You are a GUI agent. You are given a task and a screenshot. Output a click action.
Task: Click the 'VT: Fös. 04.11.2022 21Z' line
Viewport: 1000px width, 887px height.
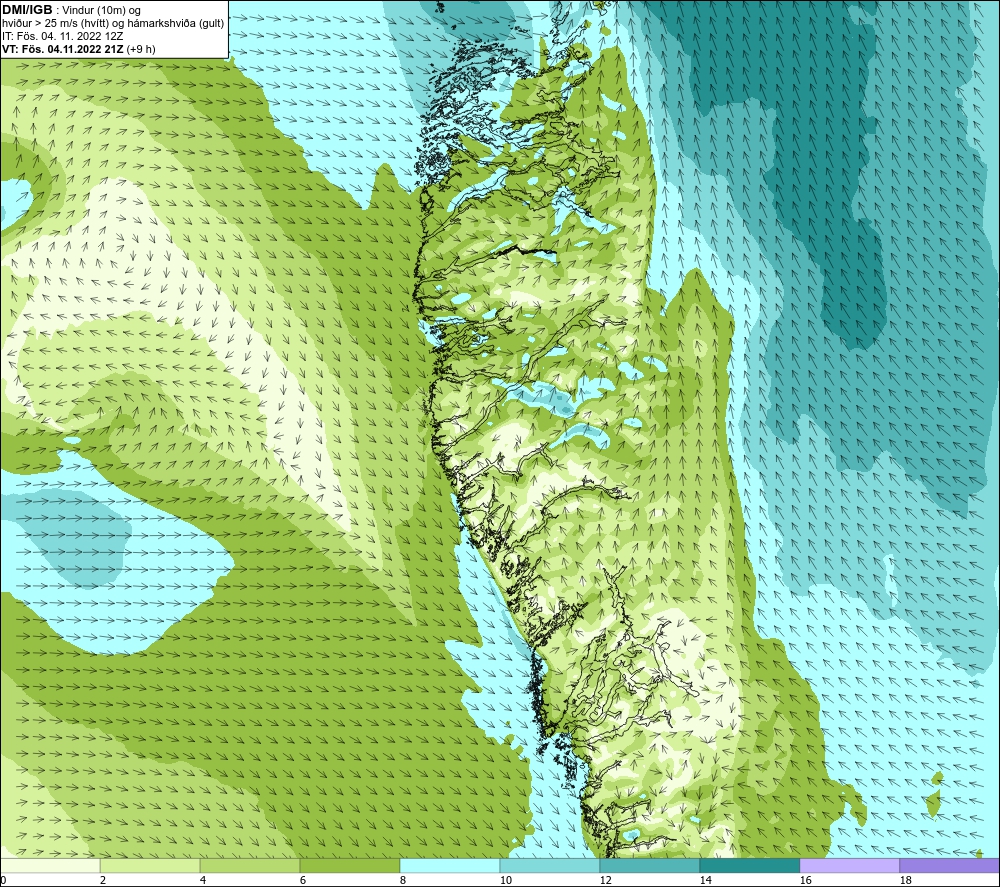tap(78, 48)
